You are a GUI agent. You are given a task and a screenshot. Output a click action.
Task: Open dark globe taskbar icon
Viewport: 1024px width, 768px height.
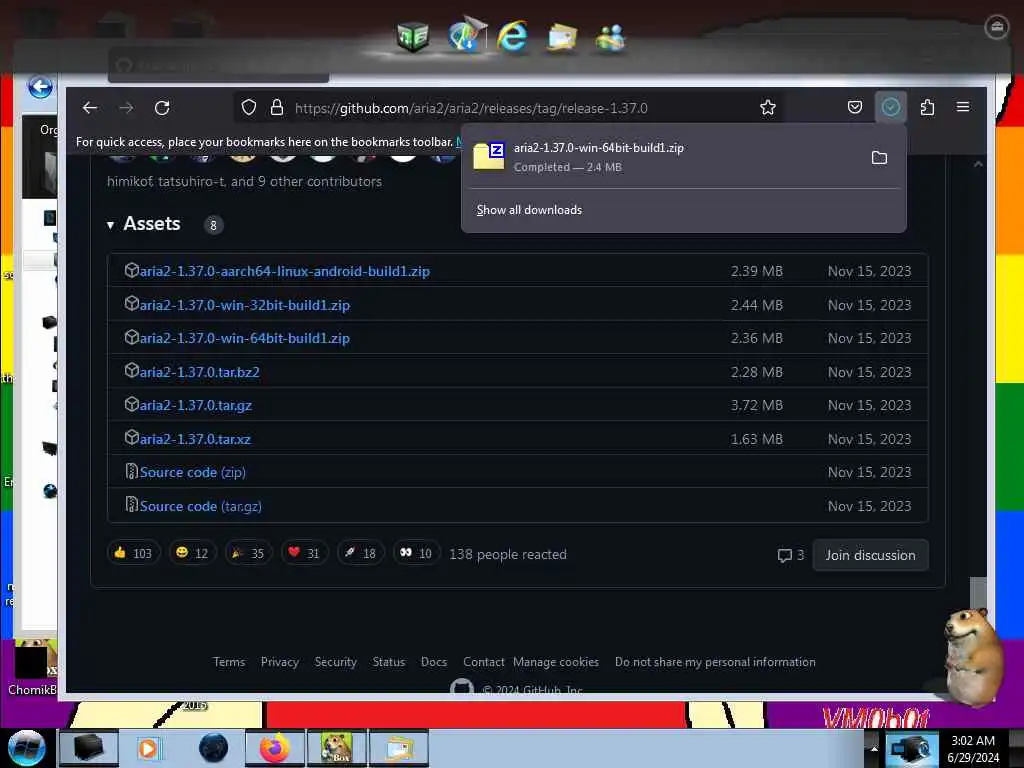coord(213,748)
